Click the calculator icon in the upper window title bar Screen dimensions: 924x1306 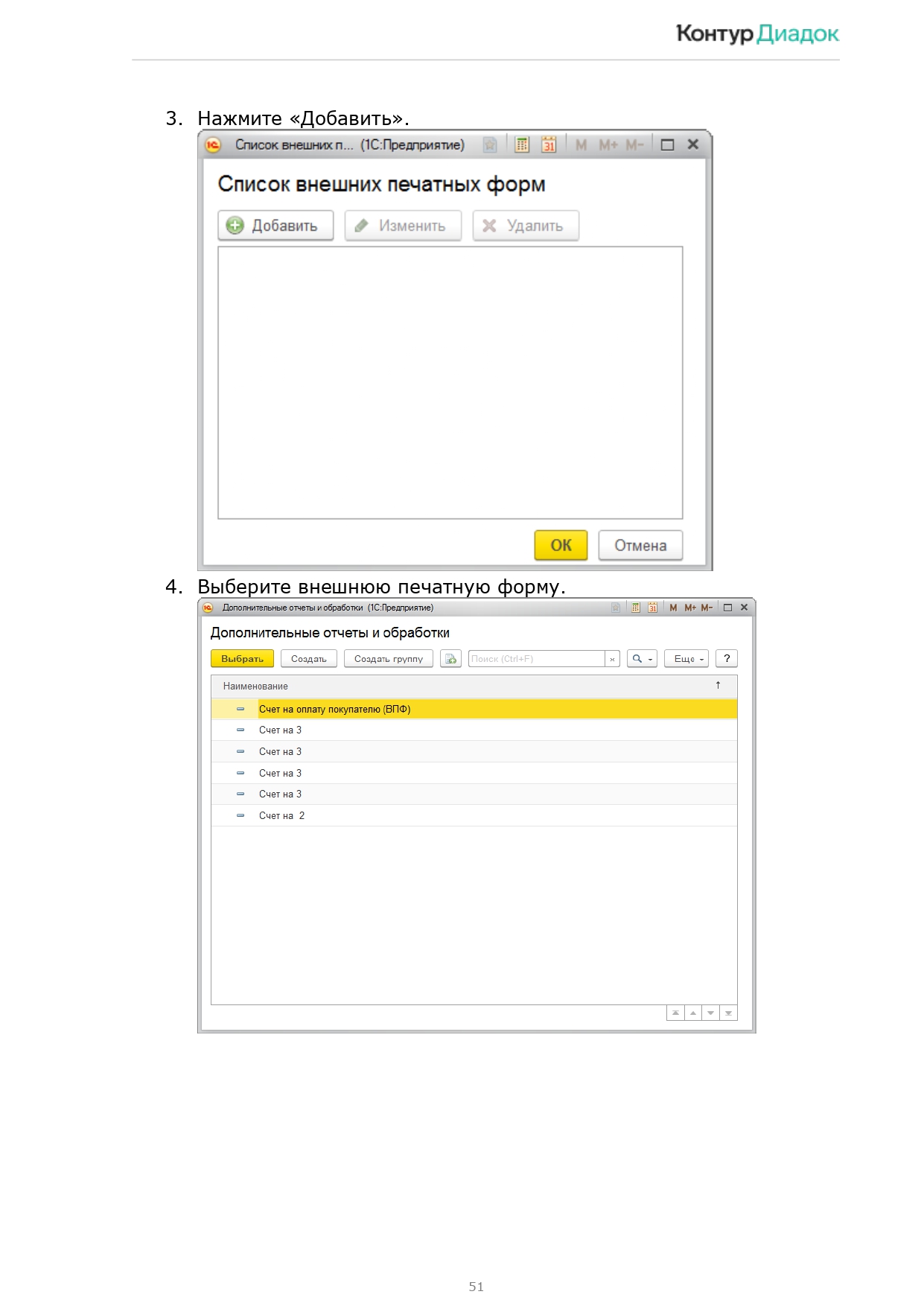(x=522, y=145)
